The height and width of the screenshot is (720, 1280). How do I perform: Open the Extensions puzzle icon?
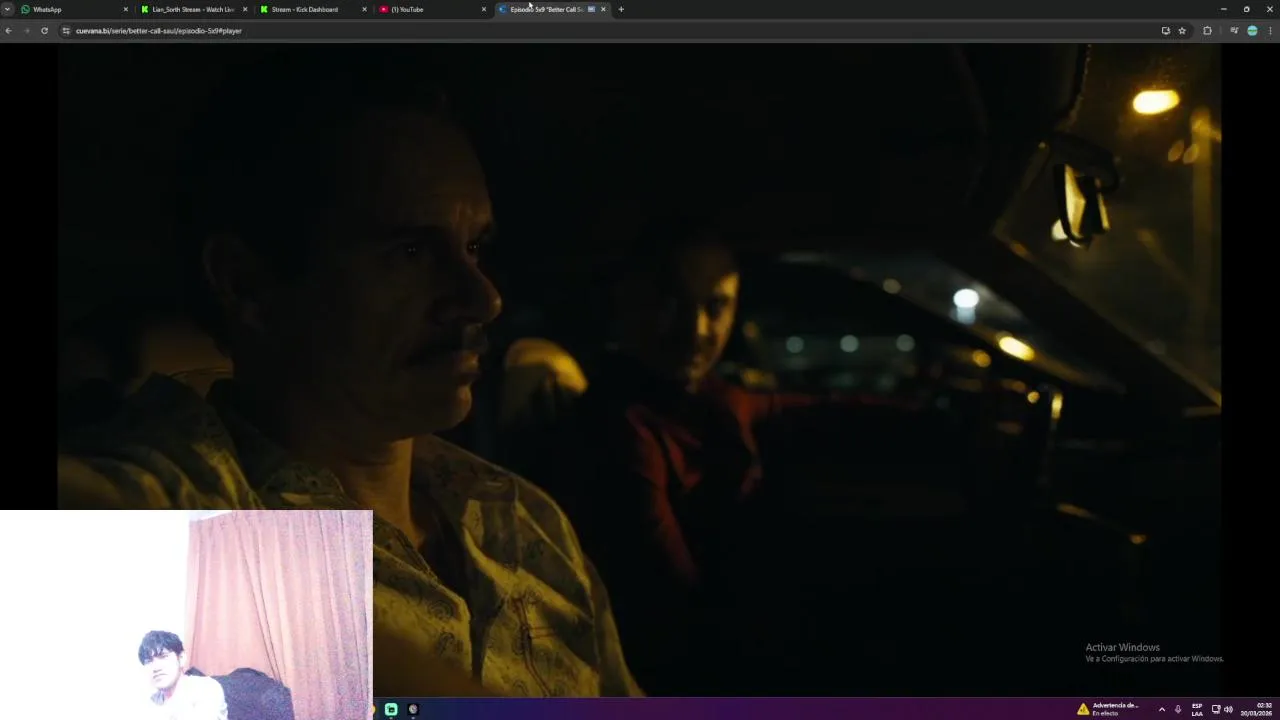(1207, 31)
